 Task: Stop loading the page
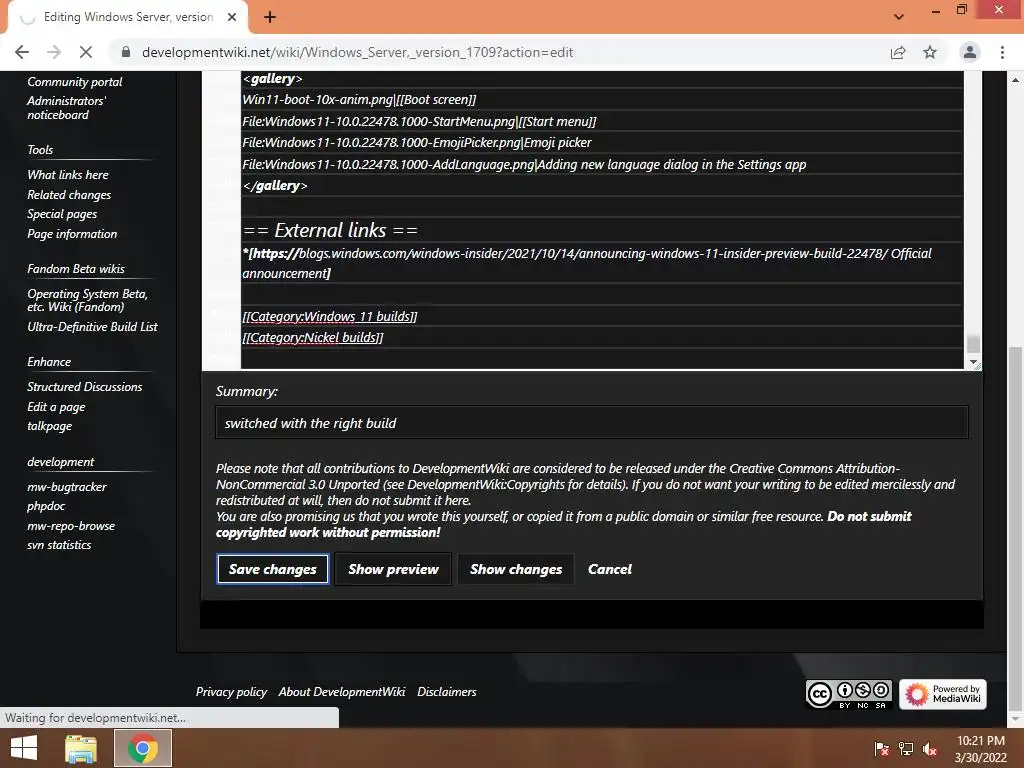[86, 52]
